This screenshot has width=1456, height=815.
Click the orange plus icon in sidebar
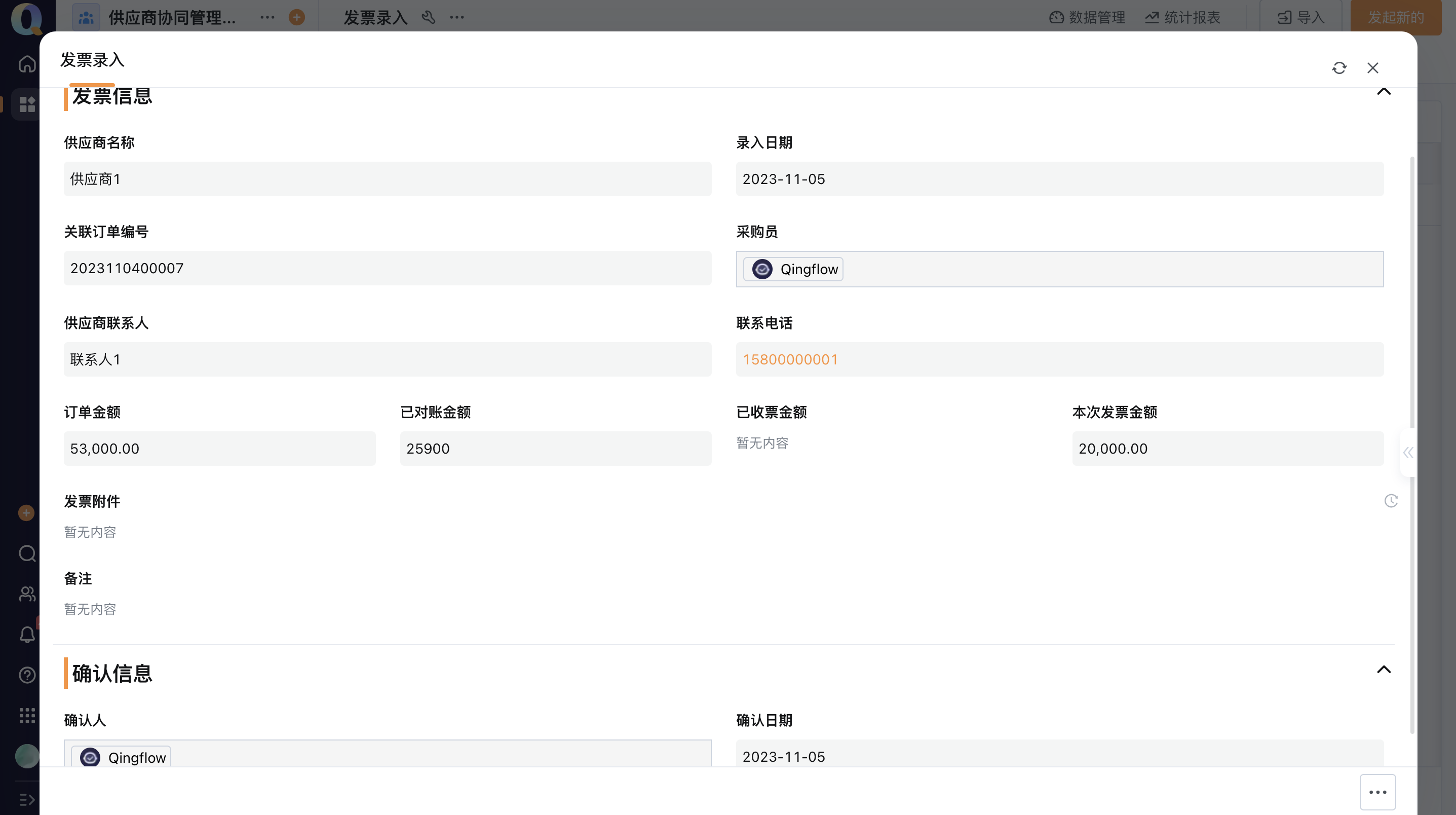(26, 513)
